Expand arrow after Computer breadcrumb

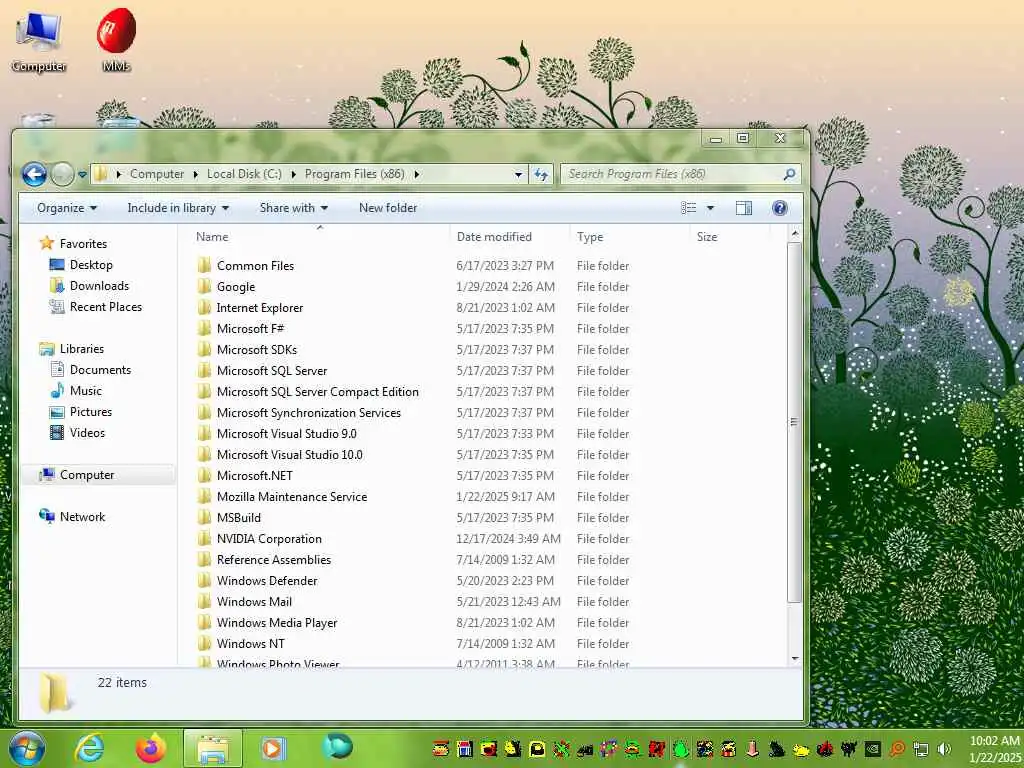pos(195,174)
